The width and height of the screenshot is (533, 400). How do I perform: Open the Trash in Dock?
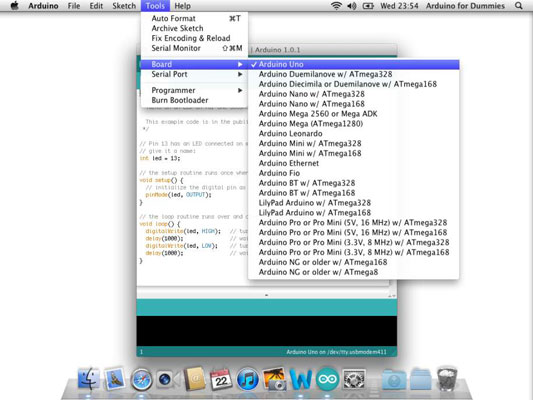pyautogui.click(x=447, y=379)
